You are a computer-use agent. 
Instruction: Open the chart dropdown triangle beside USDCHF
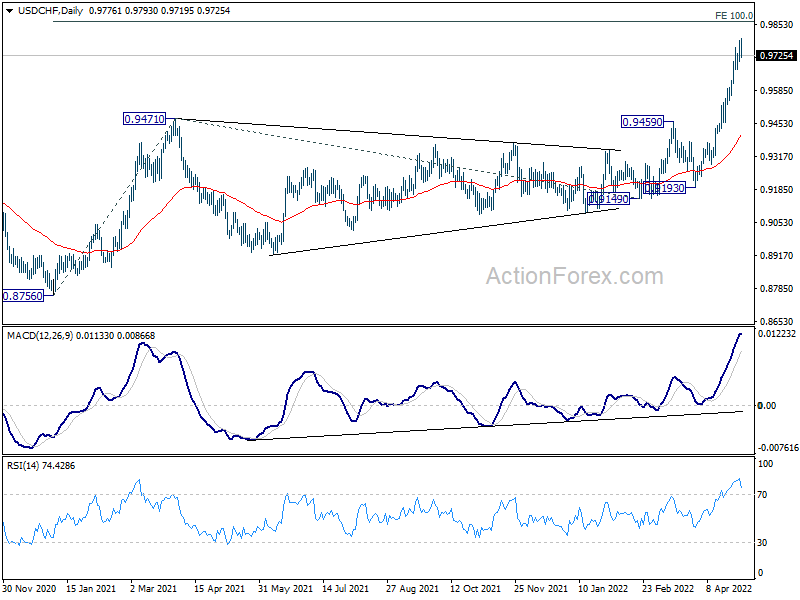click(x=9, y=11)
